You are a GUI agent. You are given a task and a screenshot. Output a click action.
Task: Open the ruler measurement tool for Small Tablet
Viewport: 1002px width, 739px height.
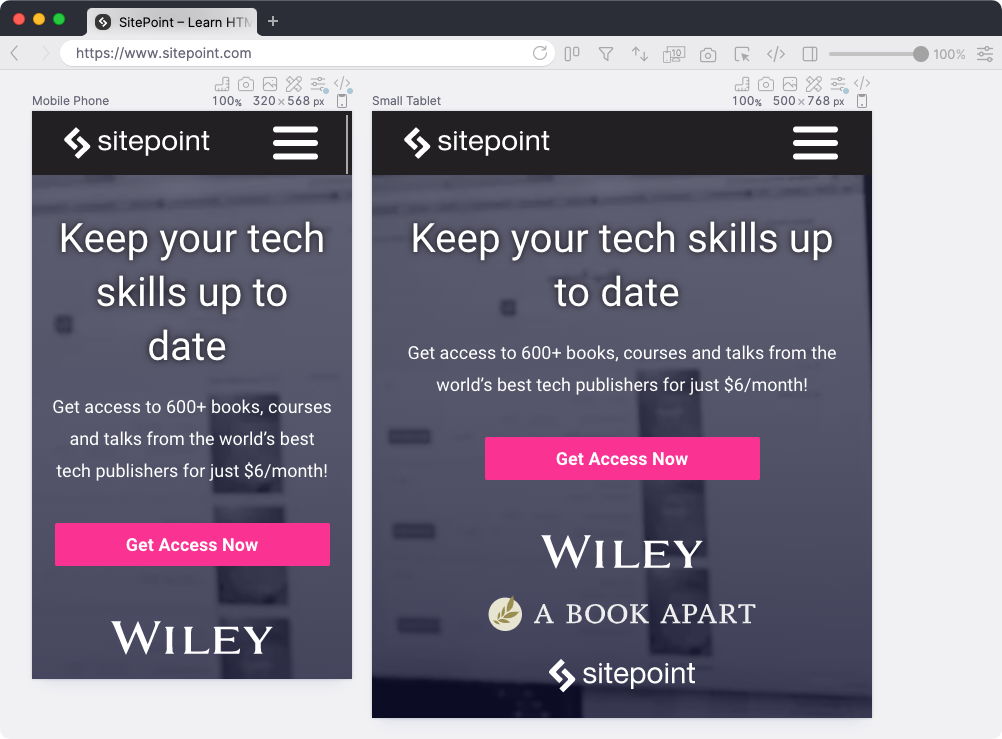[x=742, y=85]
